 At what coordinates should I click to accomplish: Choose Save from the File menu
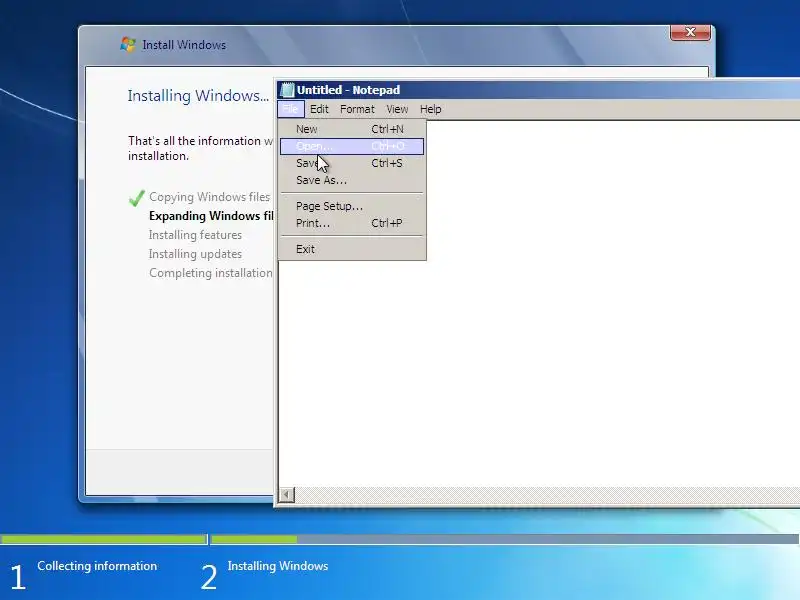pos(352,163)
